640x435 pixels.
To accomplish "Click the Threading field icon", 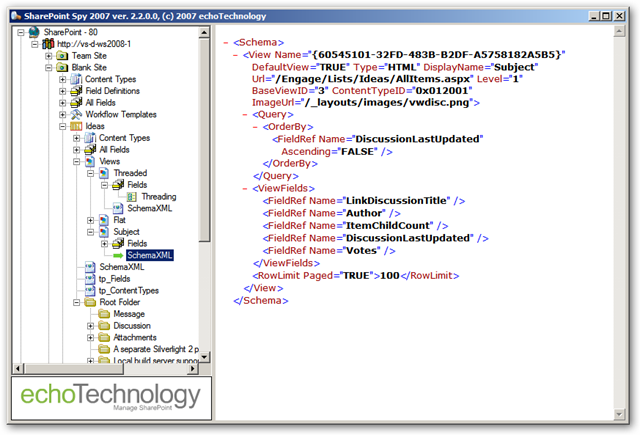I will click(x=131, y=197).
